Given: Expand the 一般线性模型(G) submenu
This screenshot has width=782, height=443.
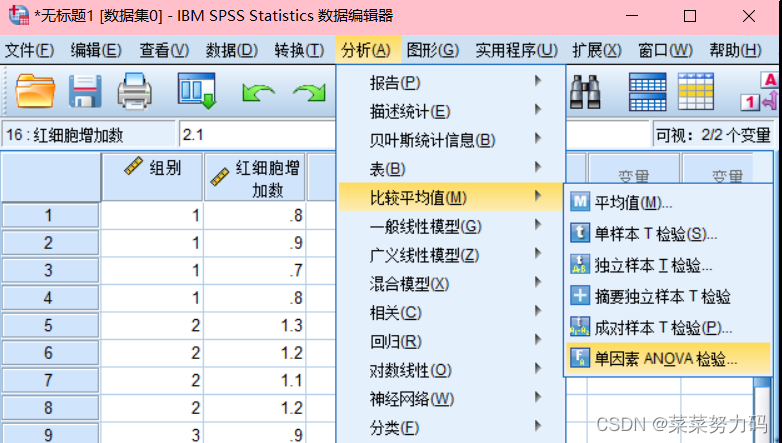Looking at the screenshot, I should (x=425, y=226).
